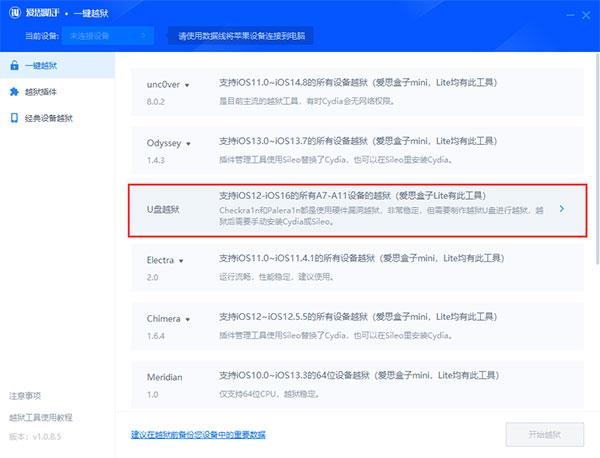This screenshot has height=458, width=600.
Task: Open the 当前设备 device dropdown
Action: pyautogui.click(x=104, y=36)
